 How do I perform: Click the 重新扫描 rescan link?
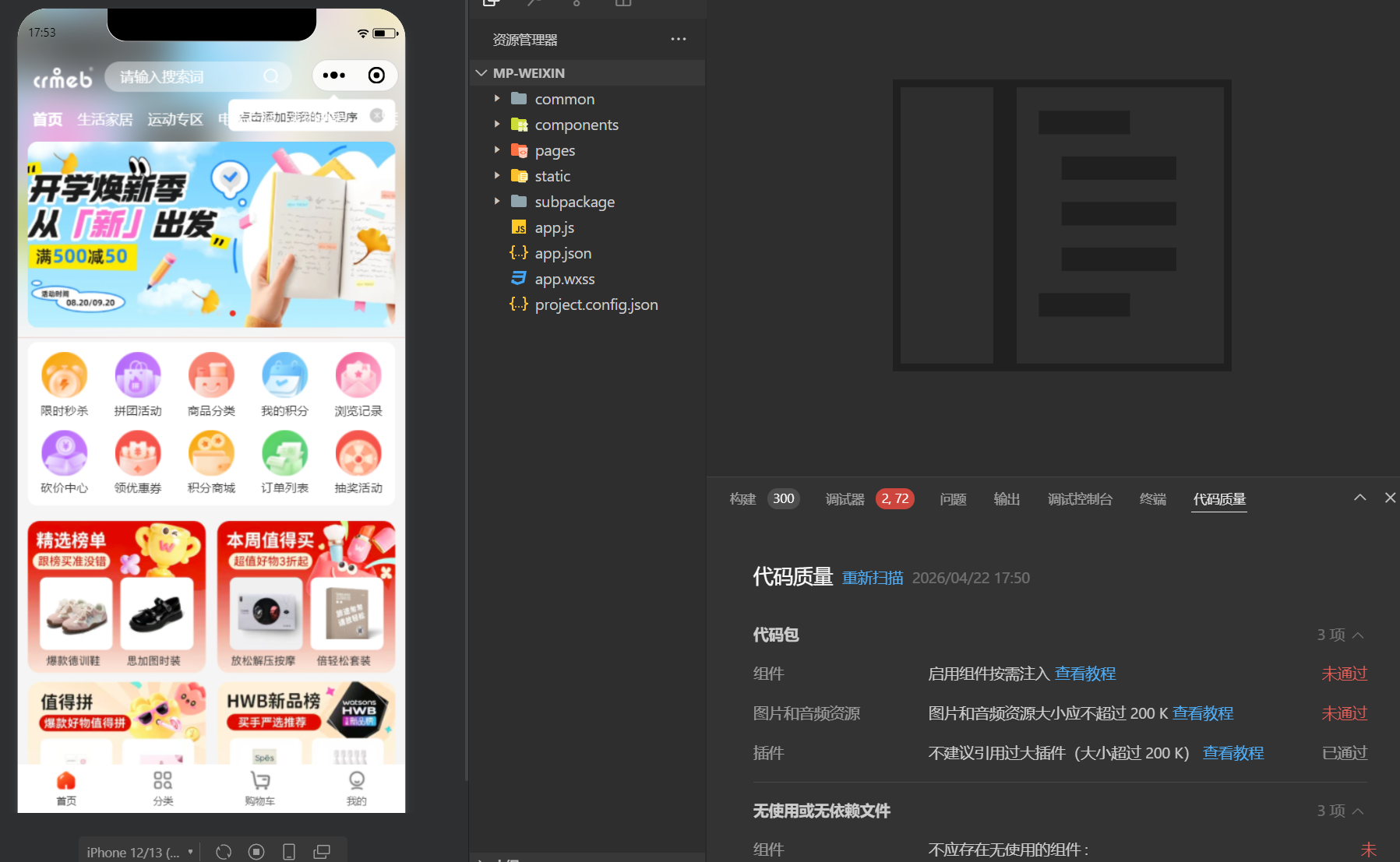tap(873, 578)
